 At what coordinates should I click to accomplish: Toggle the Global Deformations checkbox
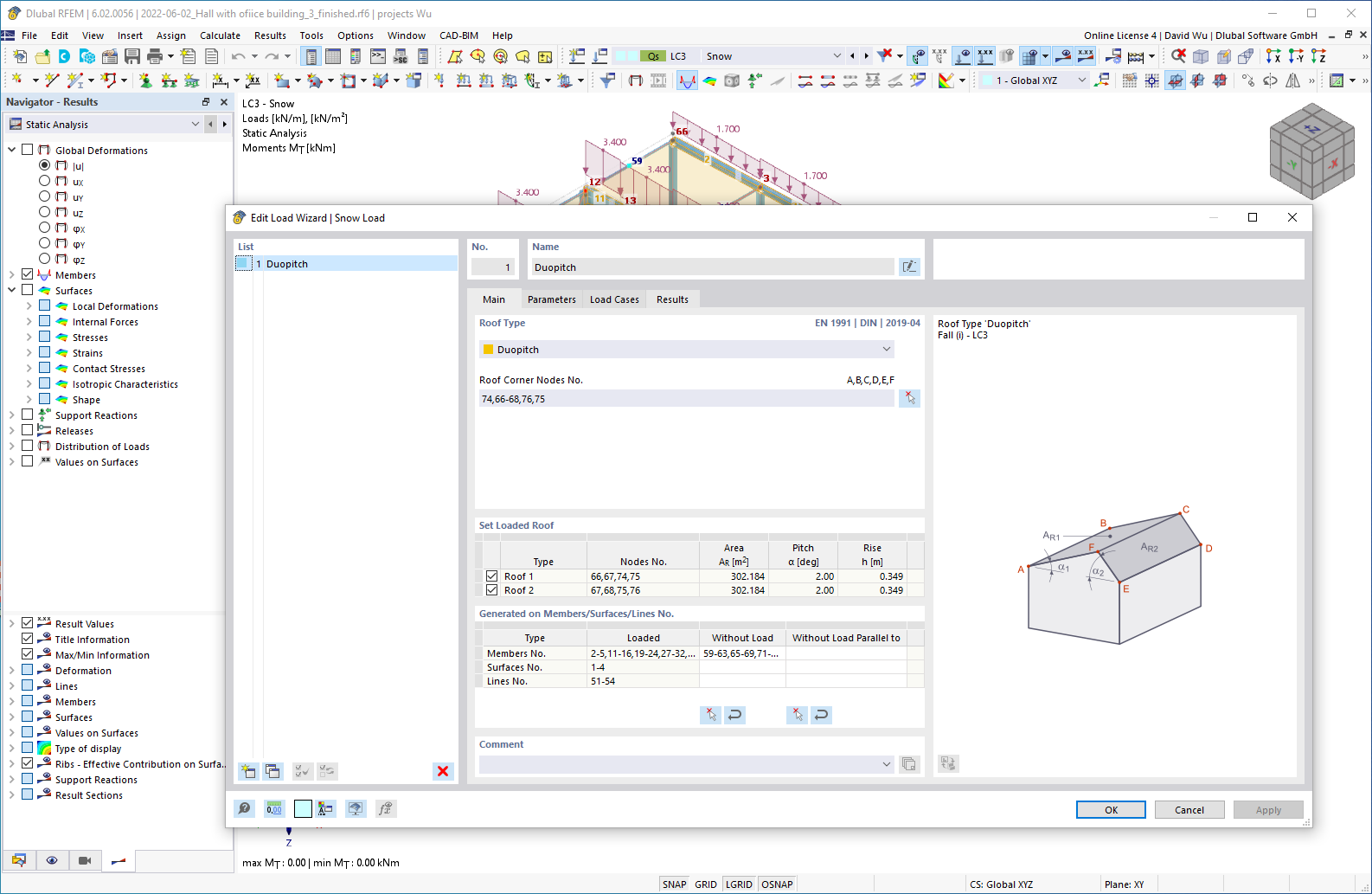(x=28, y=150)
